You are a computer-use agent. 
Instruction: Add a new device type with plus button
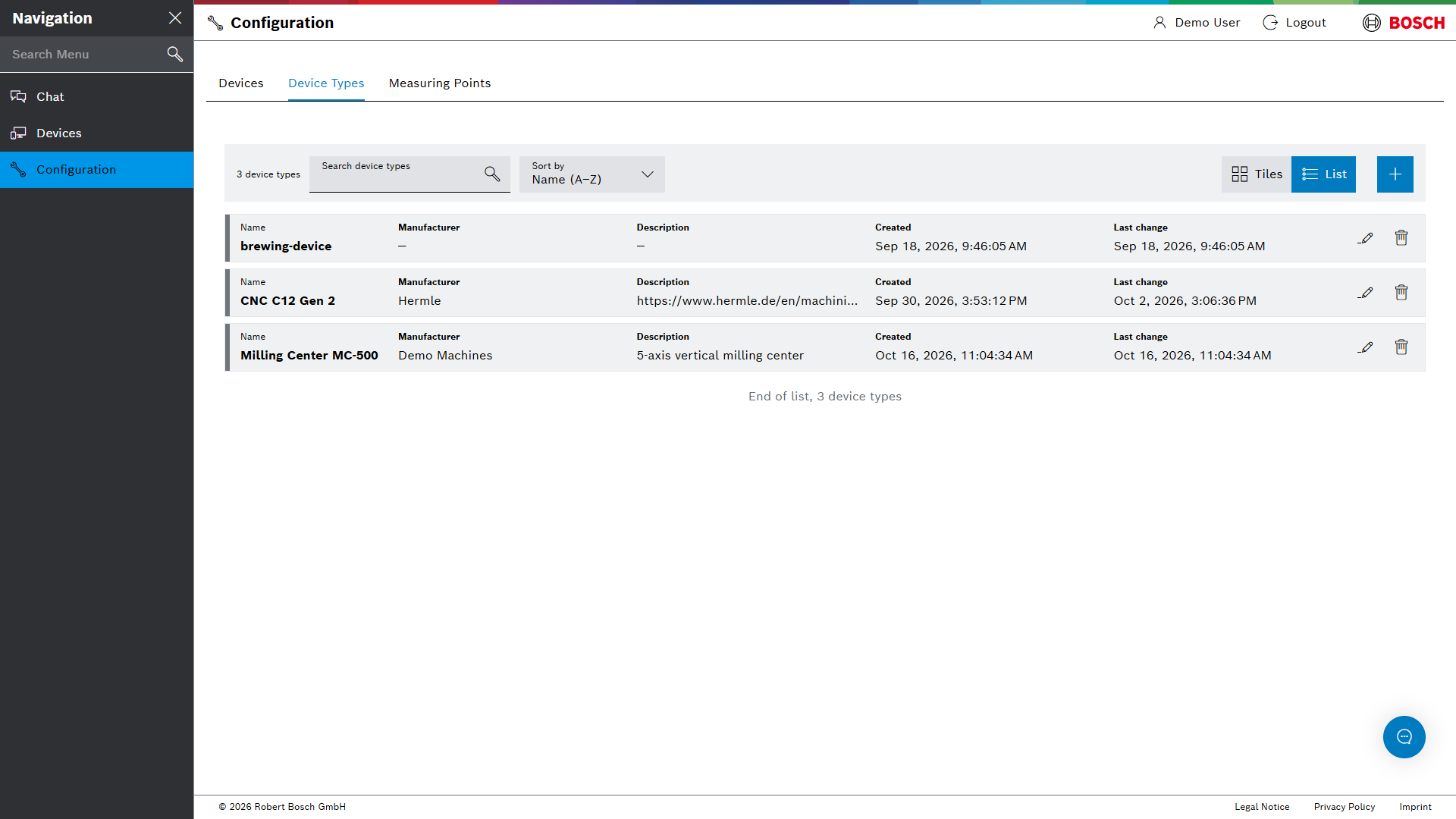(1395, 174)
